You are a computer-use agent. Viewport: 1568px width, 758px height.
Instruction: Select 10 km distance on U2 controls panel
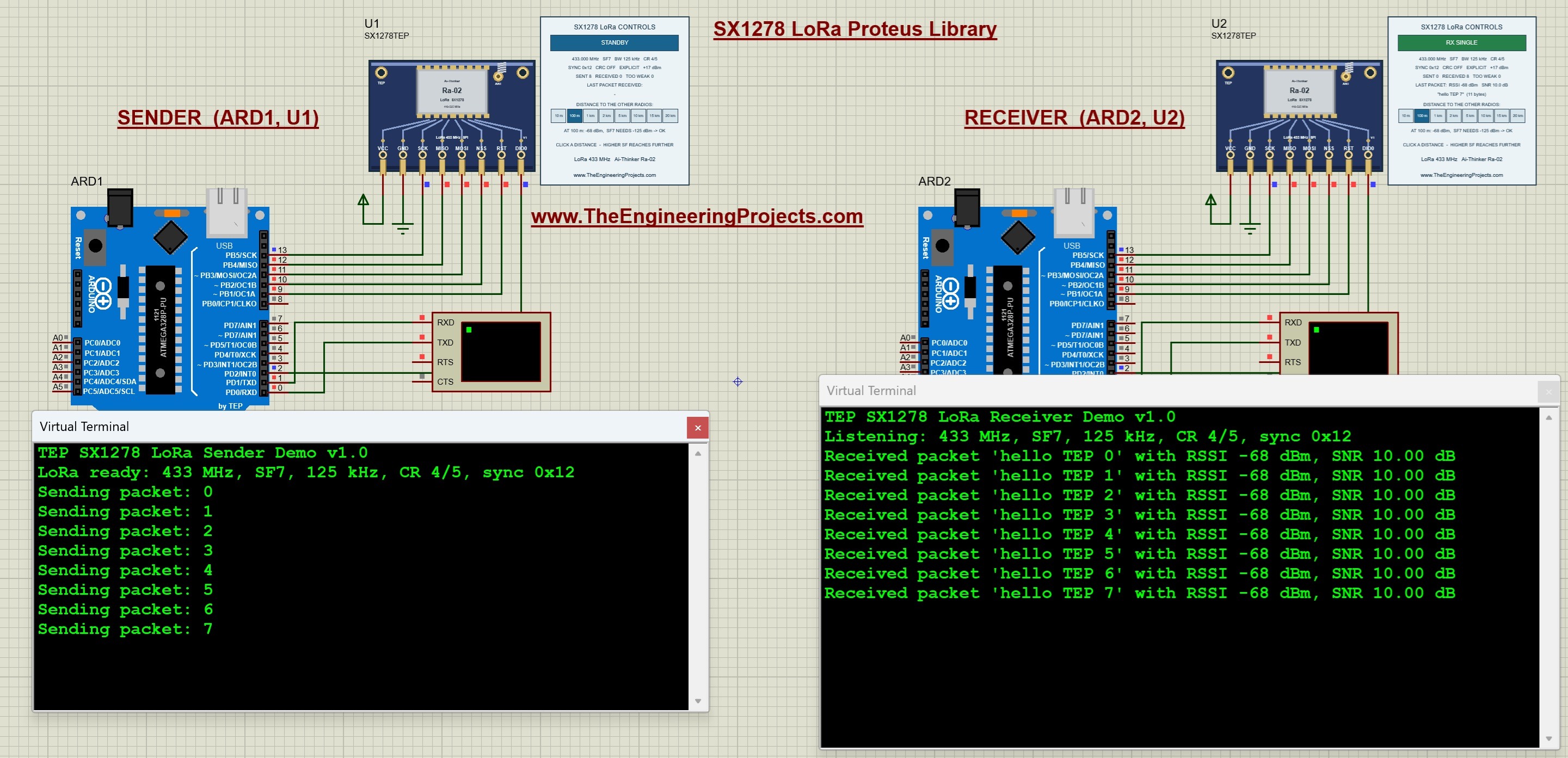pos(1486,115)
